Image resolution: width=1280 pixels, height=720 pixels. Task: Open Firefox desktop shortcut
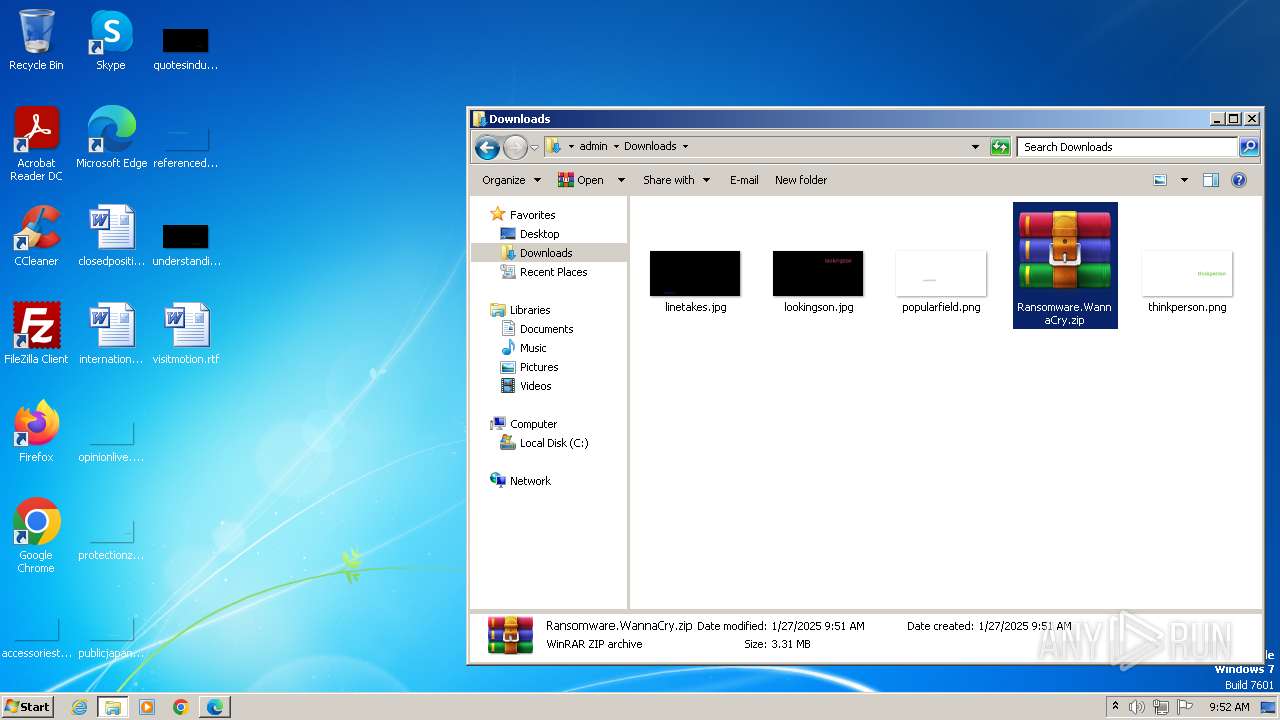point(36,432)
